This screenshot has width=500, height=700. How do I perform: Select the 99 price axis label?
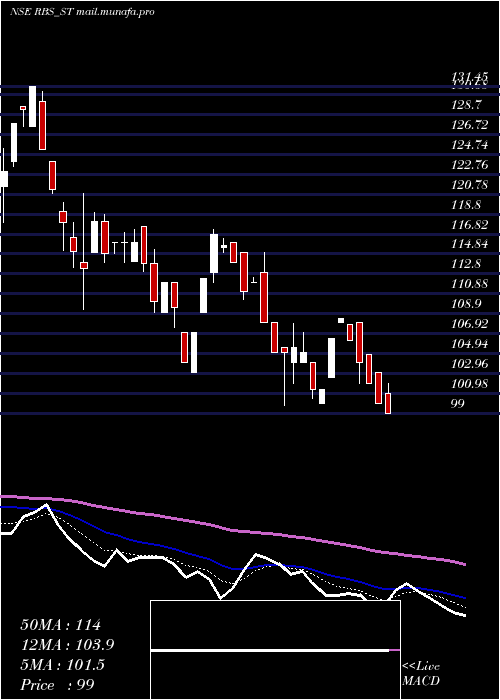tap(458, 404)
